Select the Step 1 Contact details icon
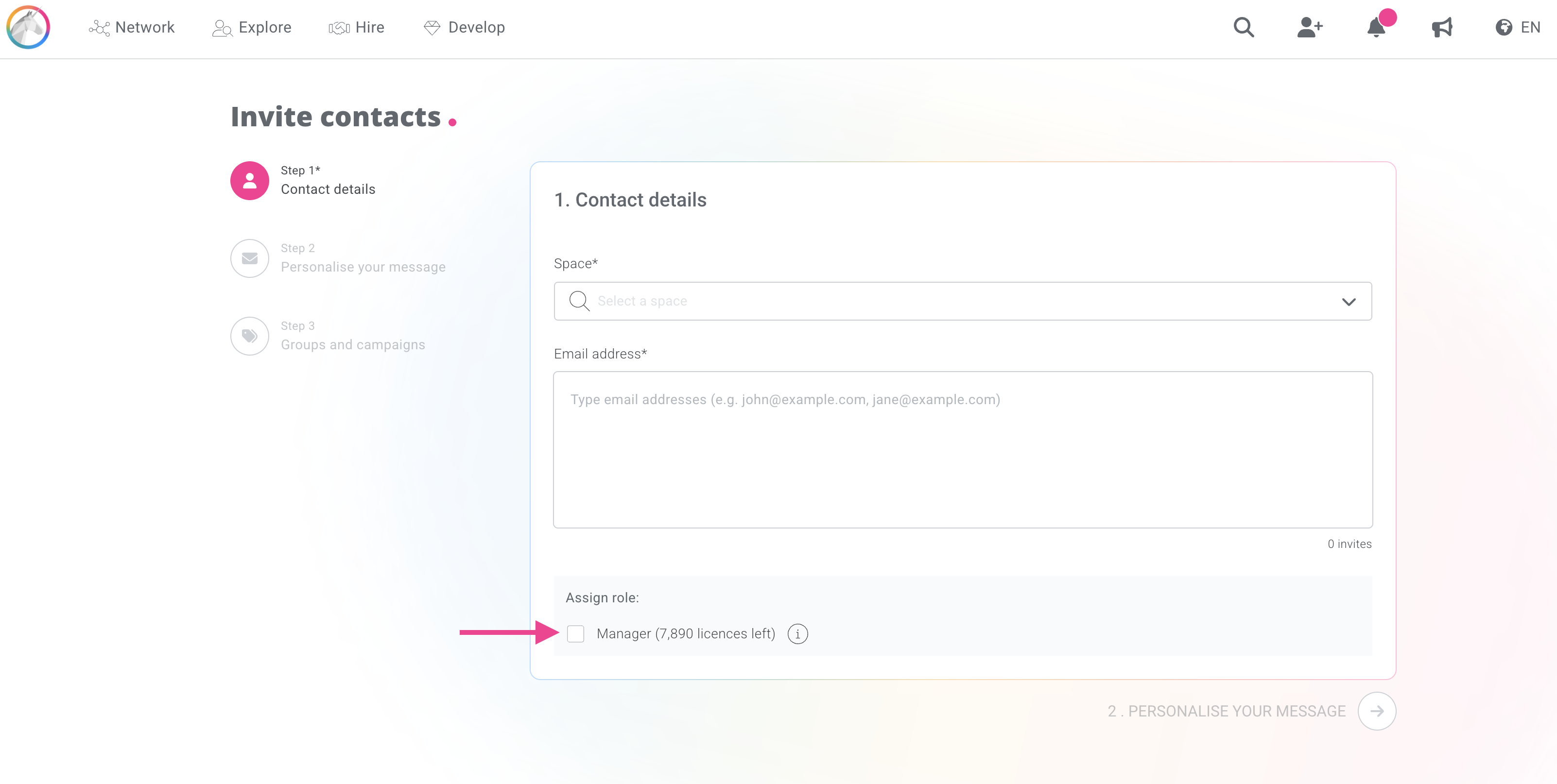The height and width of the screenshot is (784, 1557). click(x=249, y=180)
